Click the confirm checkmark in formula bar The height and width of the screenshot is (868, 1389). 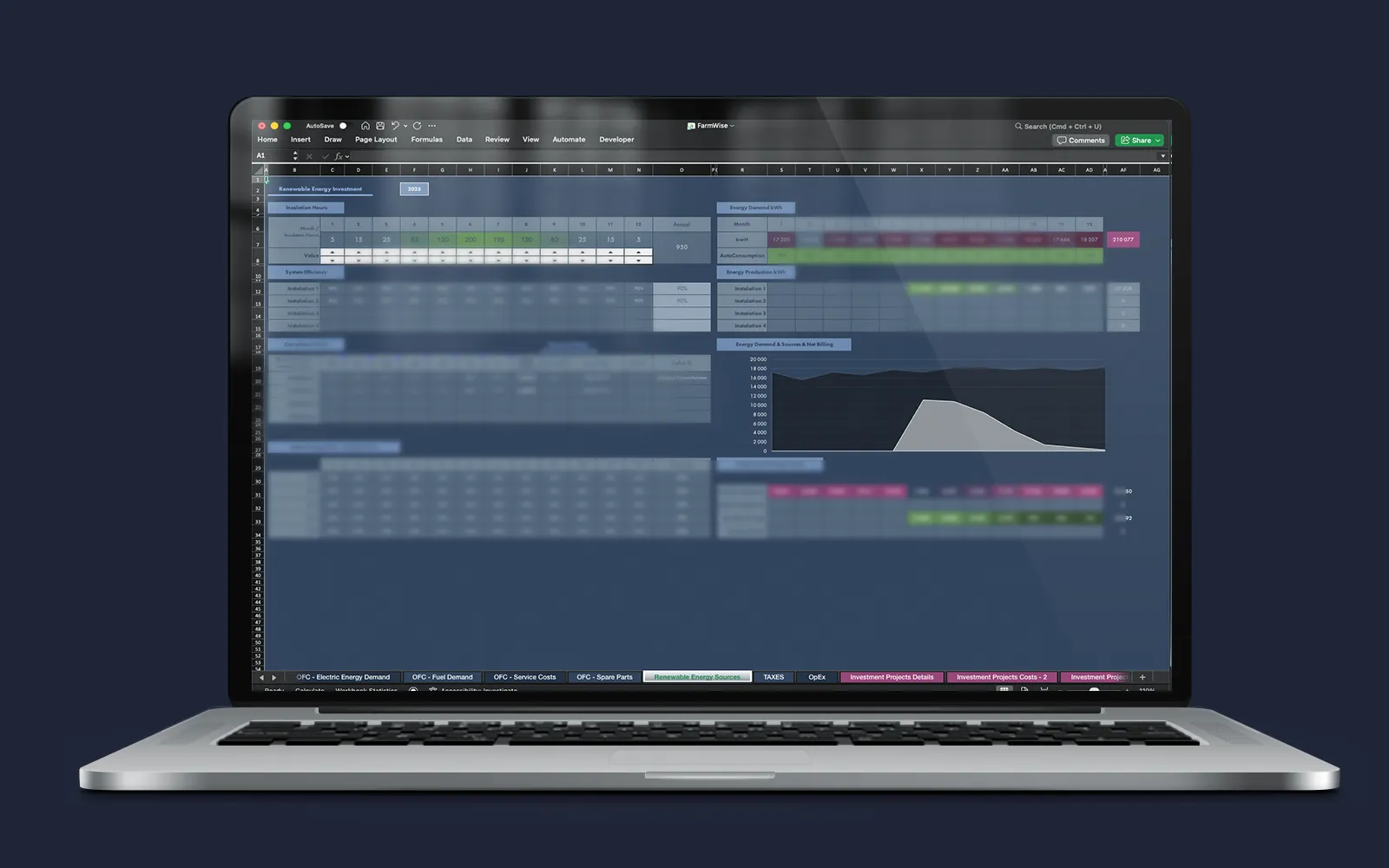click(x=326, y=156)
